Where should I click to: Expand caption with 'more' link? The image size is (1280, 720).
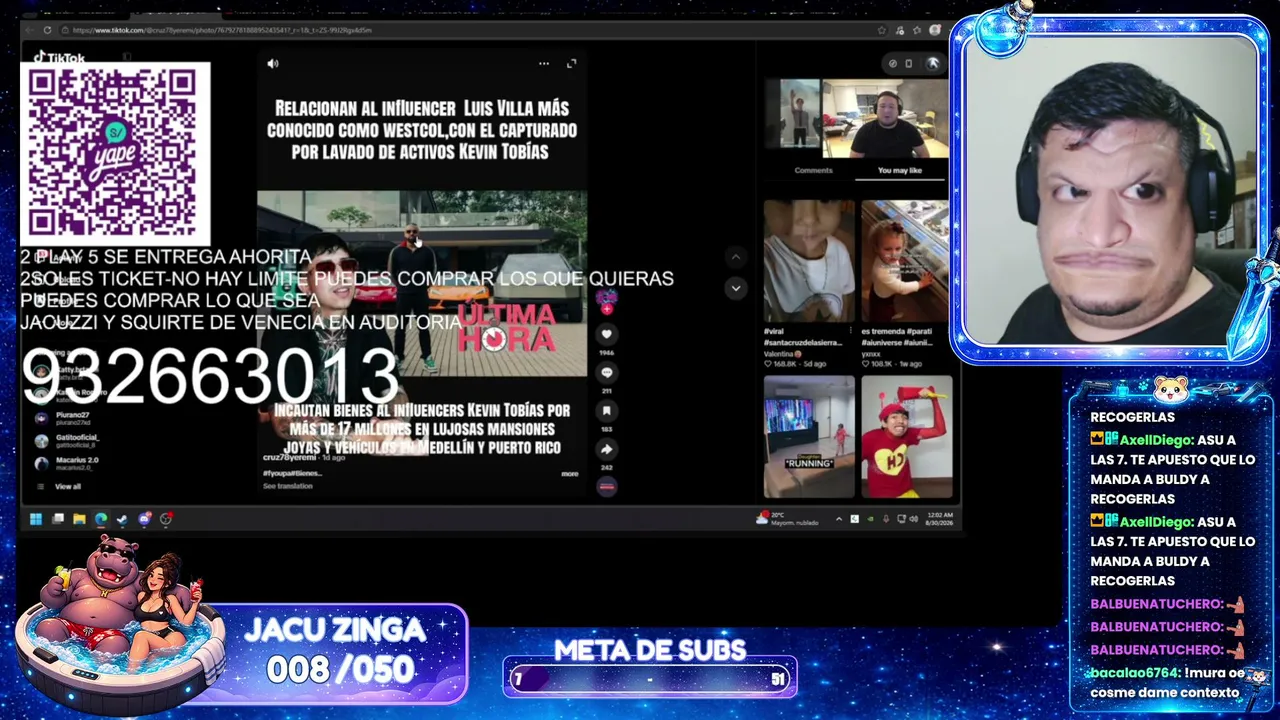click(x=570, y=474)
